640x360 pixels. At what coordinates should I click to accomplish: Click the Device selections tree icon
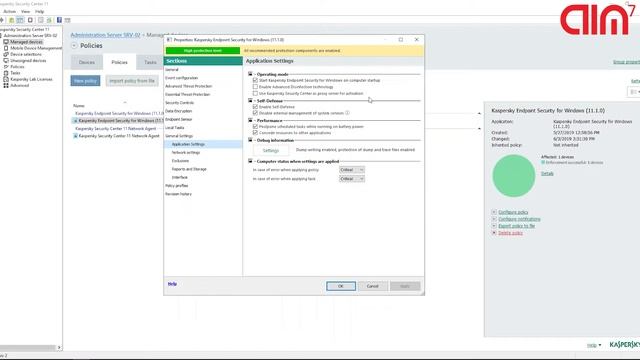pyautogui.click(x=6, y=54)
